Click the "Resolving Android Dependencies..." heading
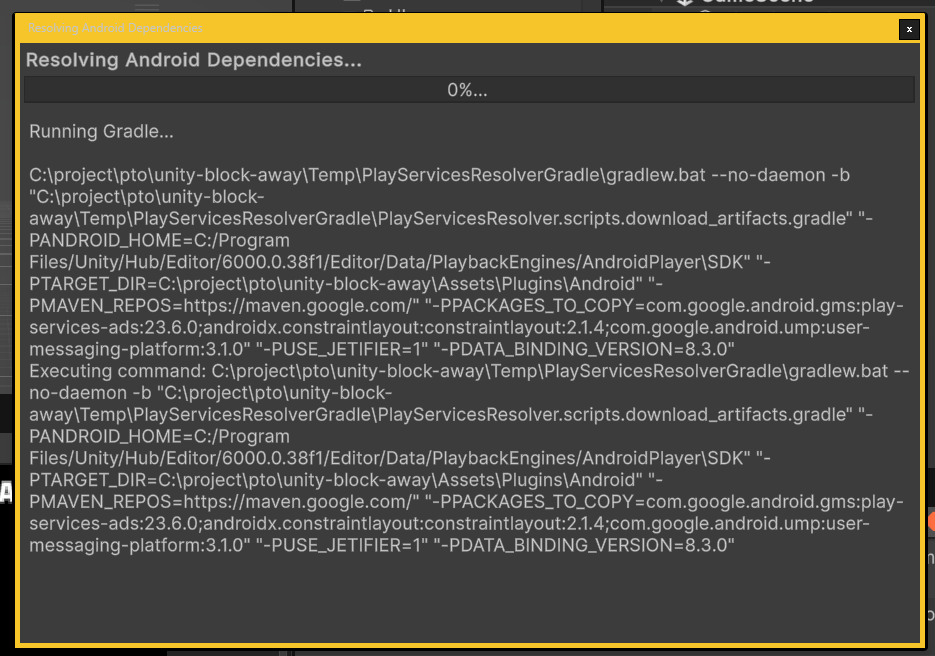Viewport: 935px width, 656px height. coord(194,60)
